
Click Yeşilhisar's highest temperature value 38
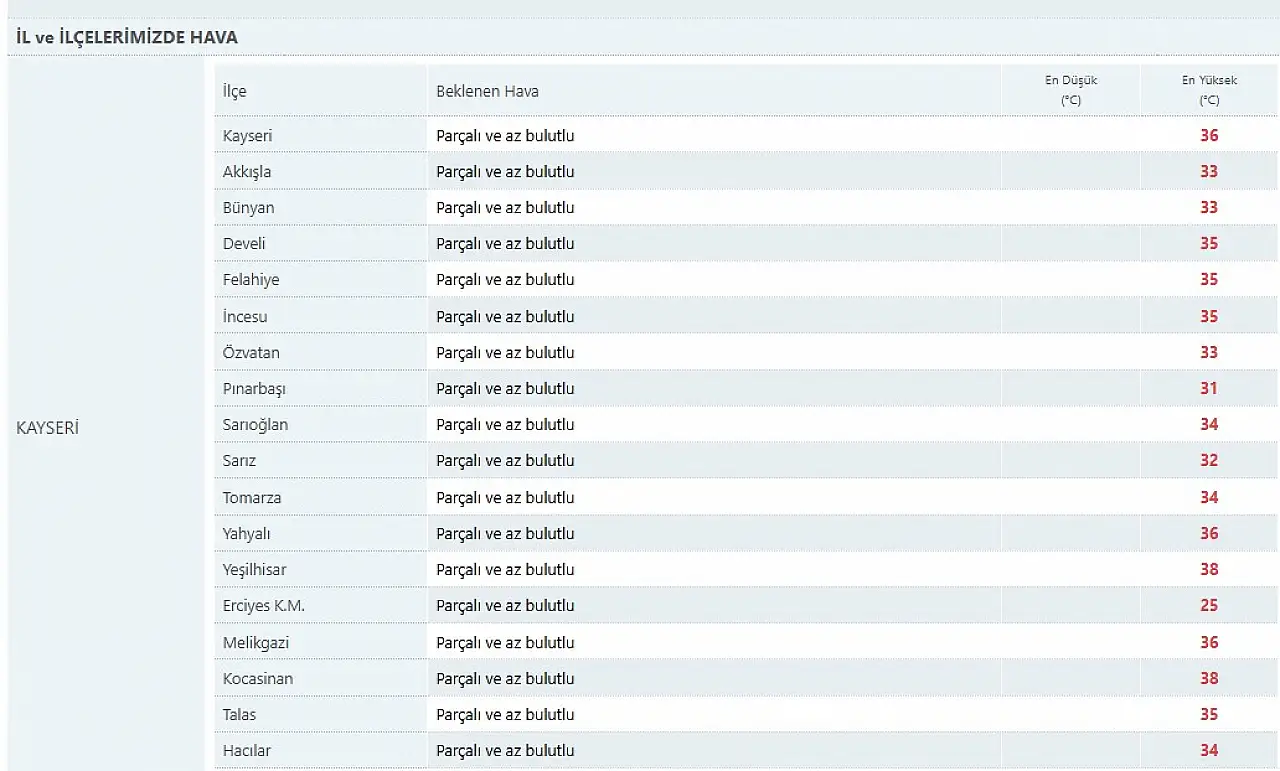[x=1209, y=569]
